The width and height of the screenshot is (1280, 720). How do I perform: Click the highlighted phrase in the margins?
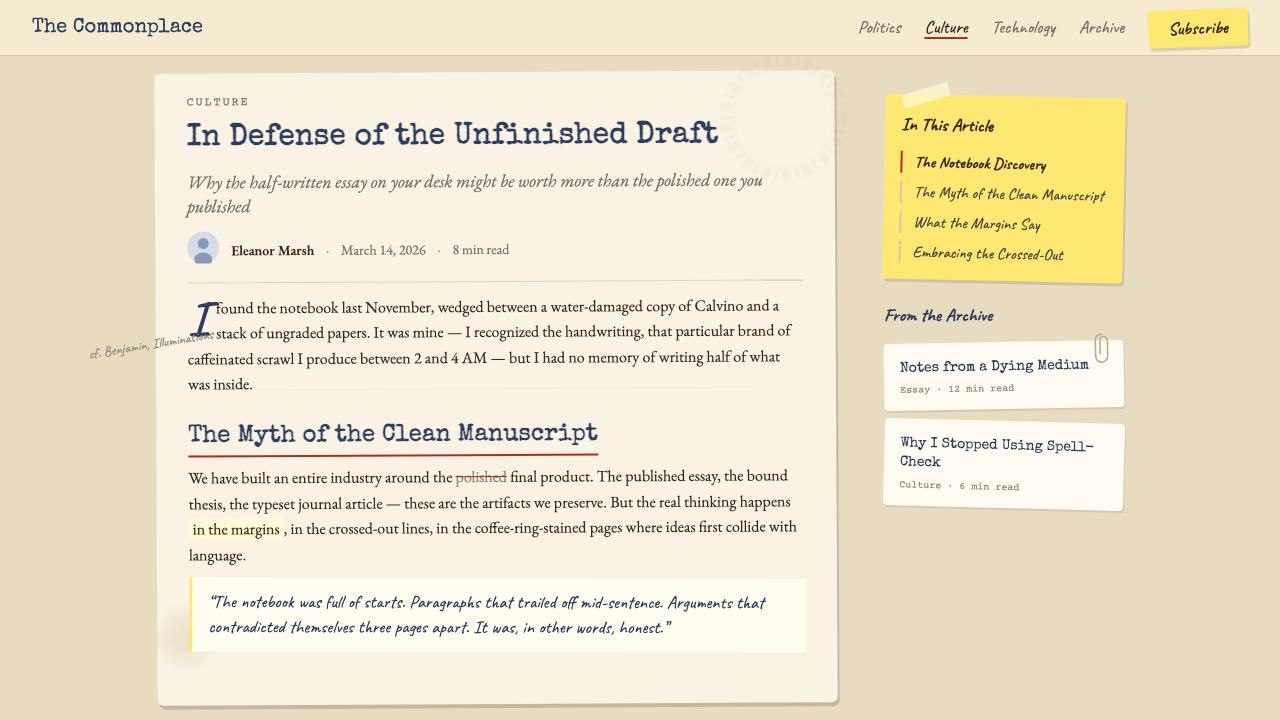pos(236,529)
